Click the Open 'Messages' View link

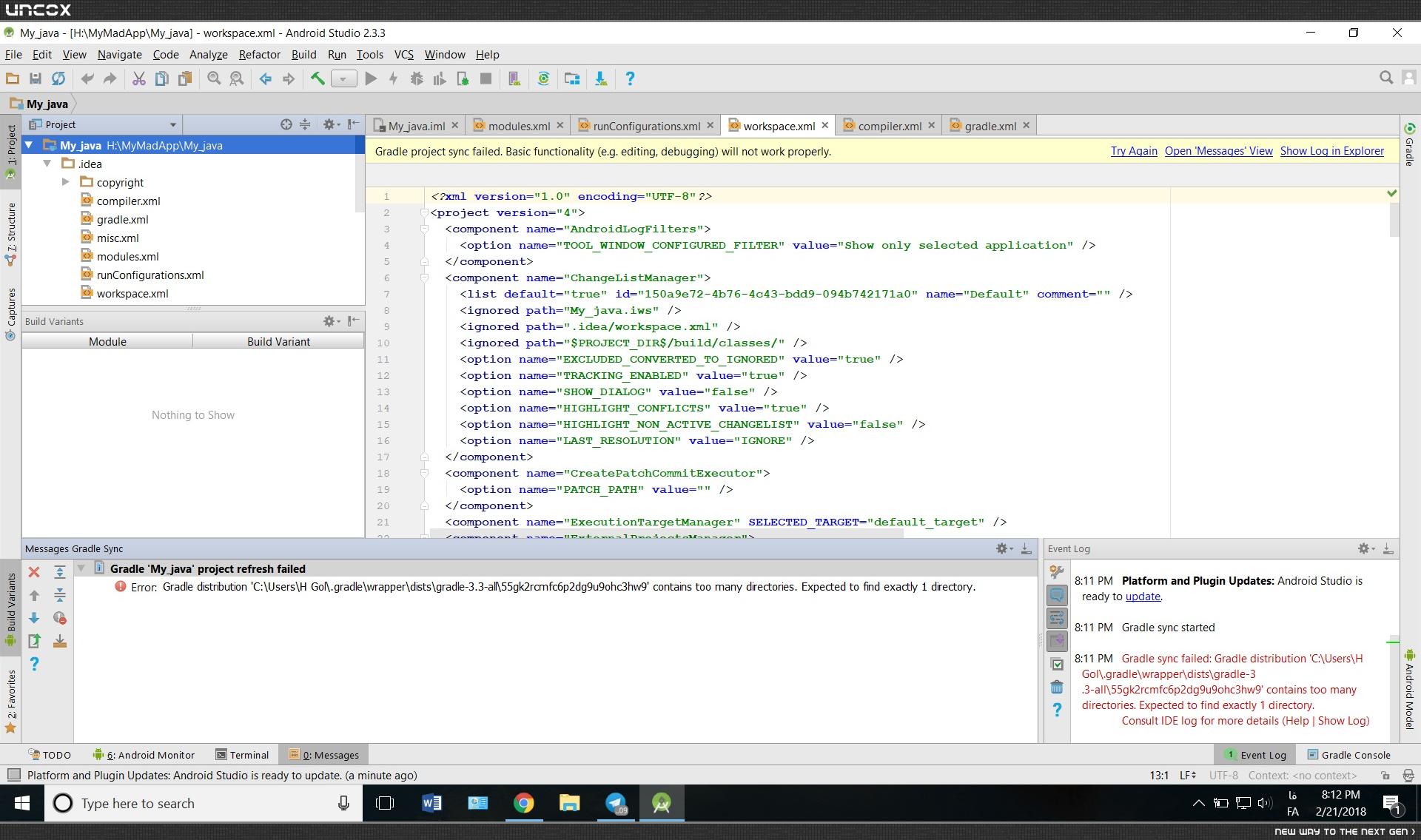click(1218, 151)
